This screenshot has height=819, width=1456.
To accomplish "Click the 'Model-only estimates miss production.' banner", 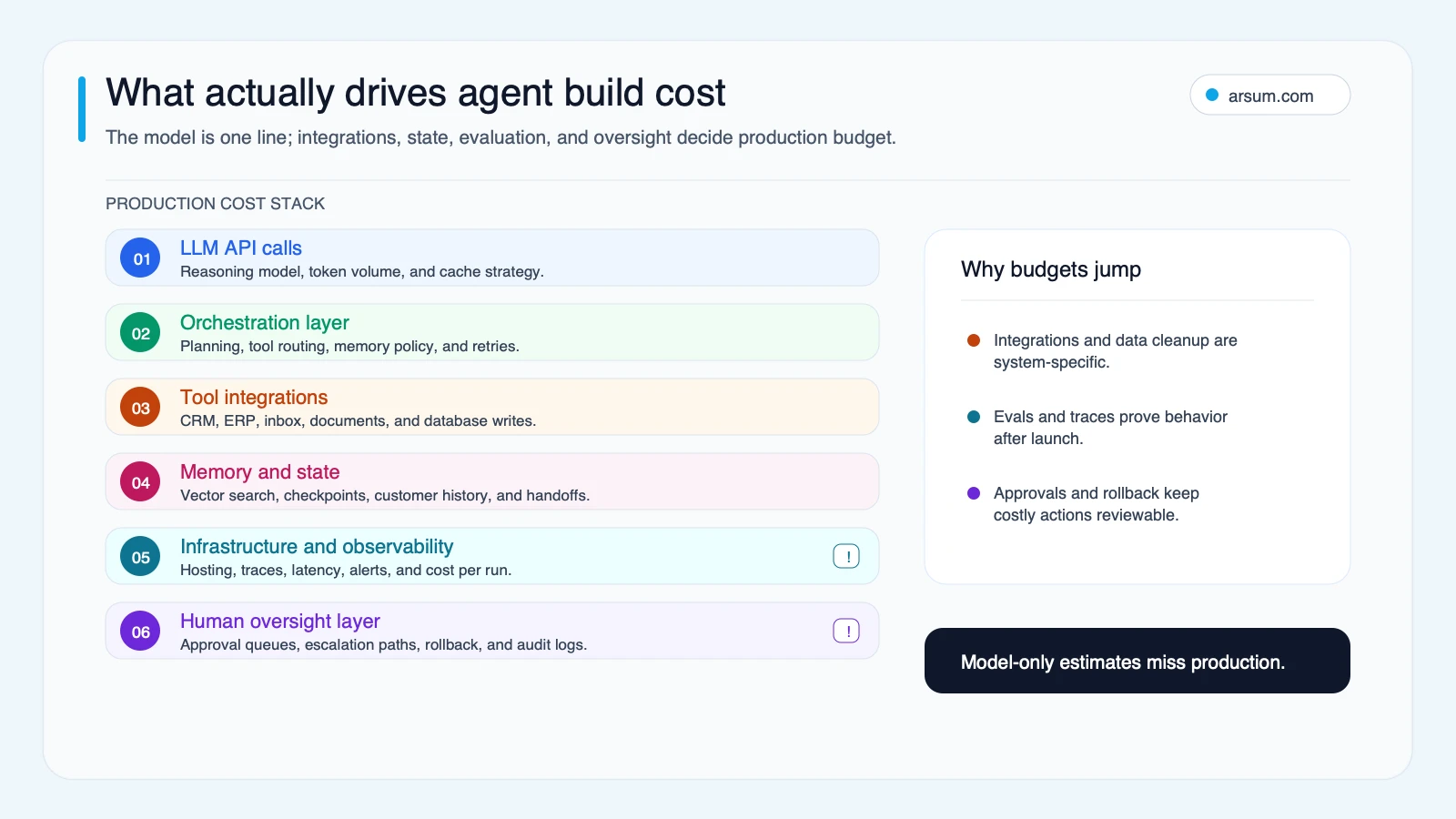I will (1137, 661).
